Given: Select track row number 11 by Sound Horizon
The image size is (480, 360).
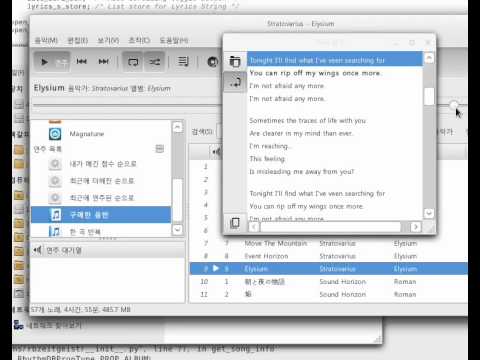Looking at the screenshot, I should click(x=328, y=294).
